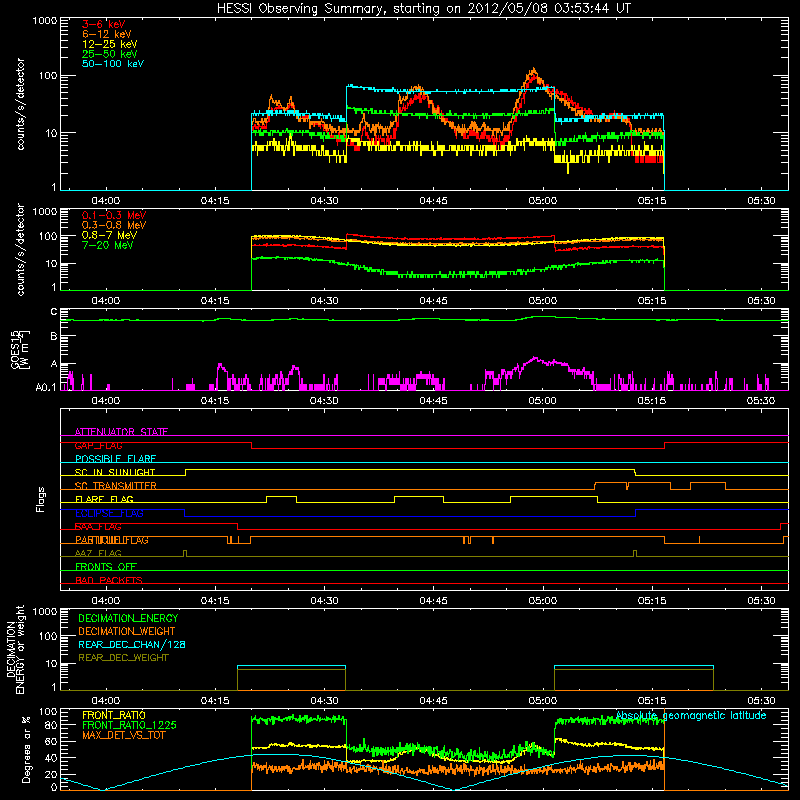Click the 0.3-0.8 MeV legend entry
The width and height of the screenshot is (800, 800).
point(114,225)
